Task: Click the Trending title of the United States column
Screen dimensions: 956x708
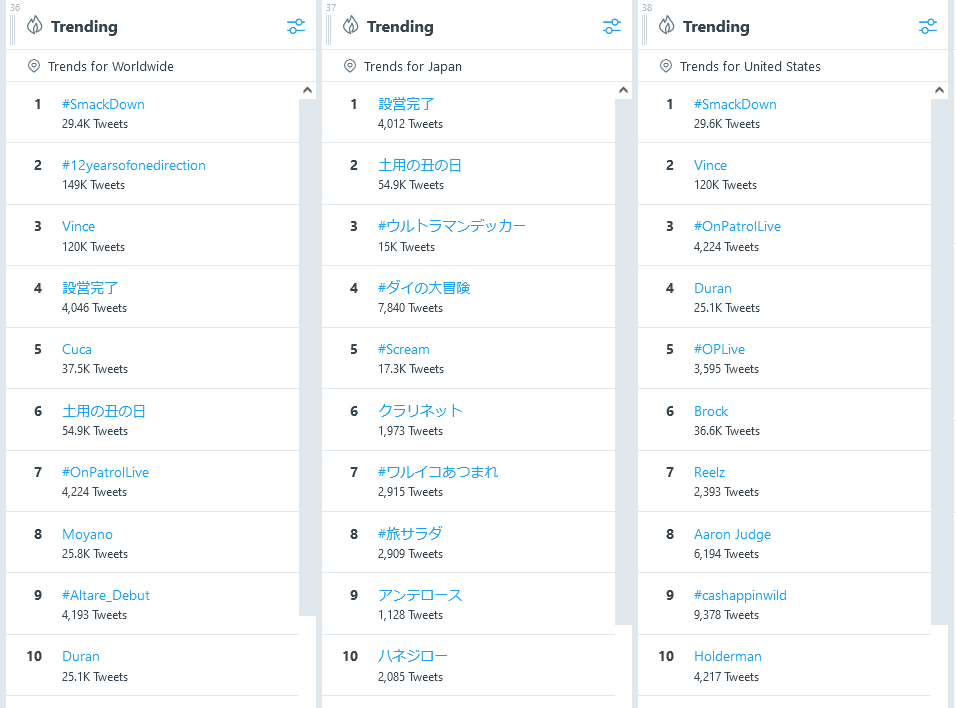Action: pos(716,27)
